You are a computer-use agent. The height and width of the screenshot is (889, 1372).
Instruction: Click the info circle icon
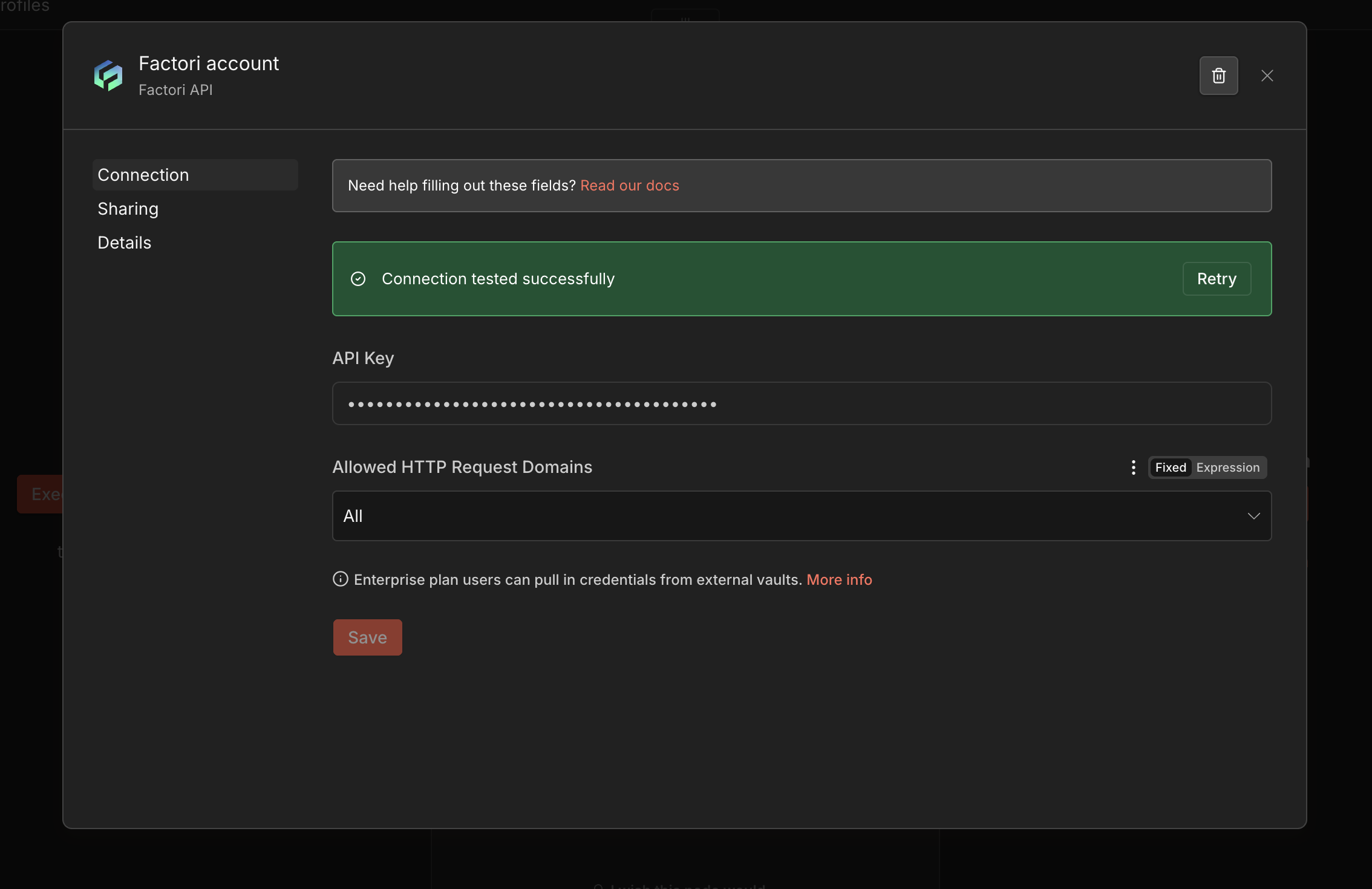tap(341, 579)
